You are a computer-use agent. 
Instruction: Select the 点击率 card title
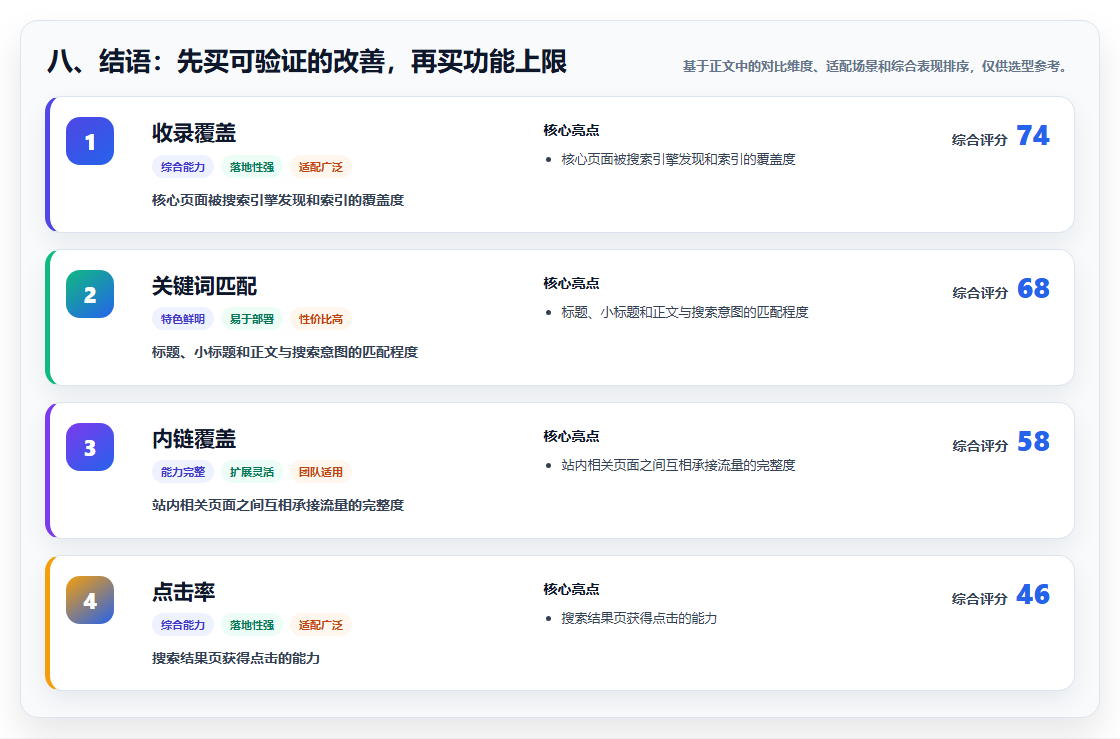184,591
